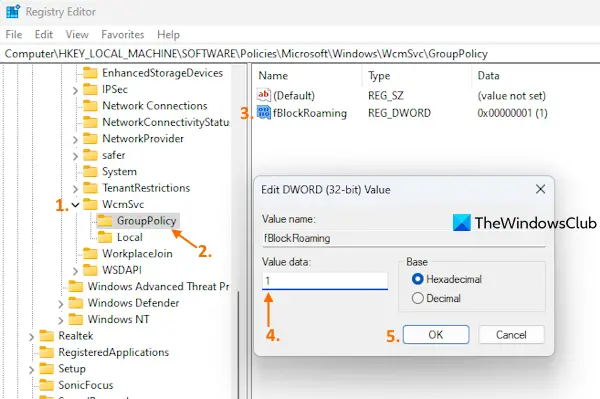
Task: Expand the TenantRestrictions key
Action: coord(75,189)
